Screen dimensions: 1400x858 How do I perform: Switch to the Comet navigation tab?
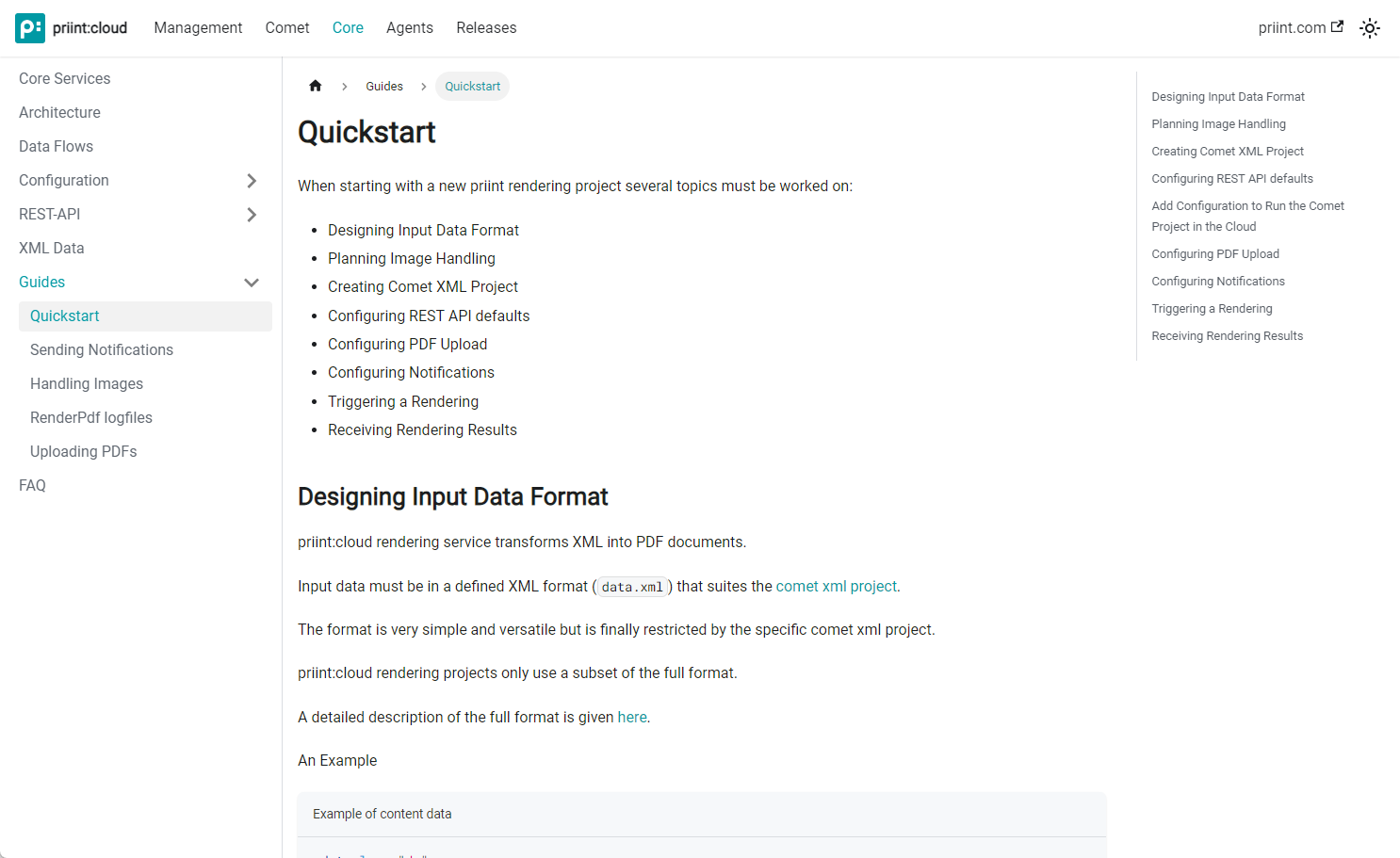[x=287, y=28]
